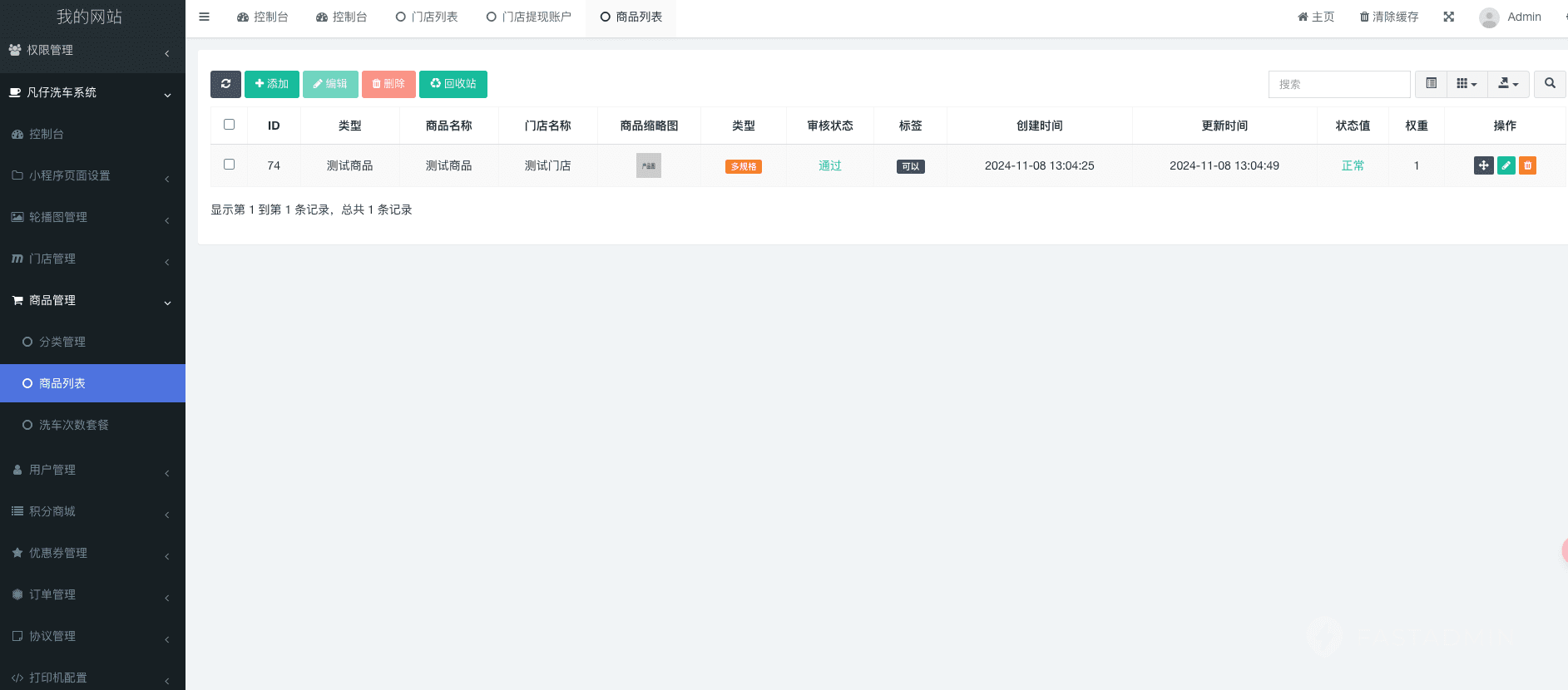Click the orange 多规格 type label

point(743,166)
